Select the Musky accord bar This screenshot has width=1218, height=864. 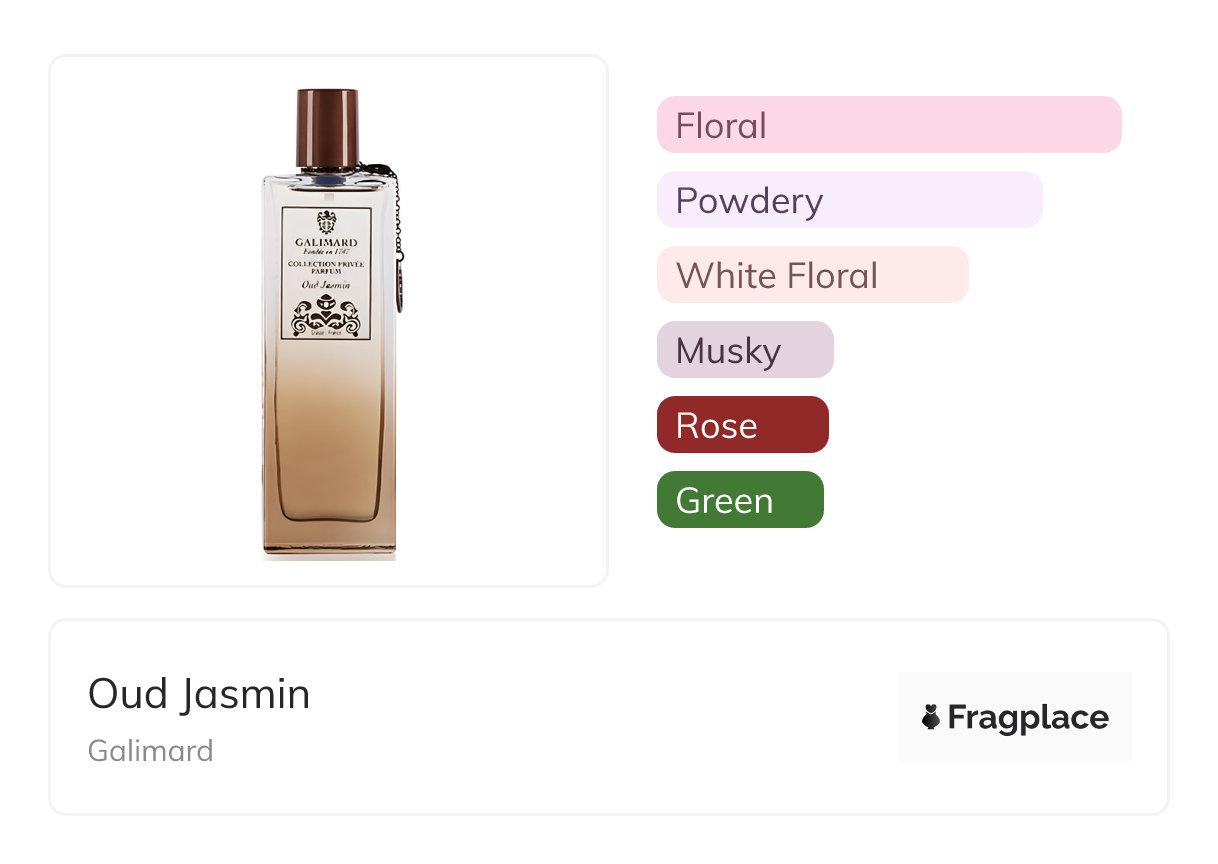pyautogui.click(x=745, y=350)
